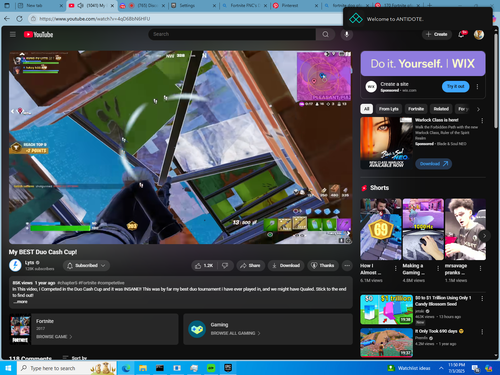Open options for Warlock Class ad
The image size is (500, 375).
pos(482,120)
